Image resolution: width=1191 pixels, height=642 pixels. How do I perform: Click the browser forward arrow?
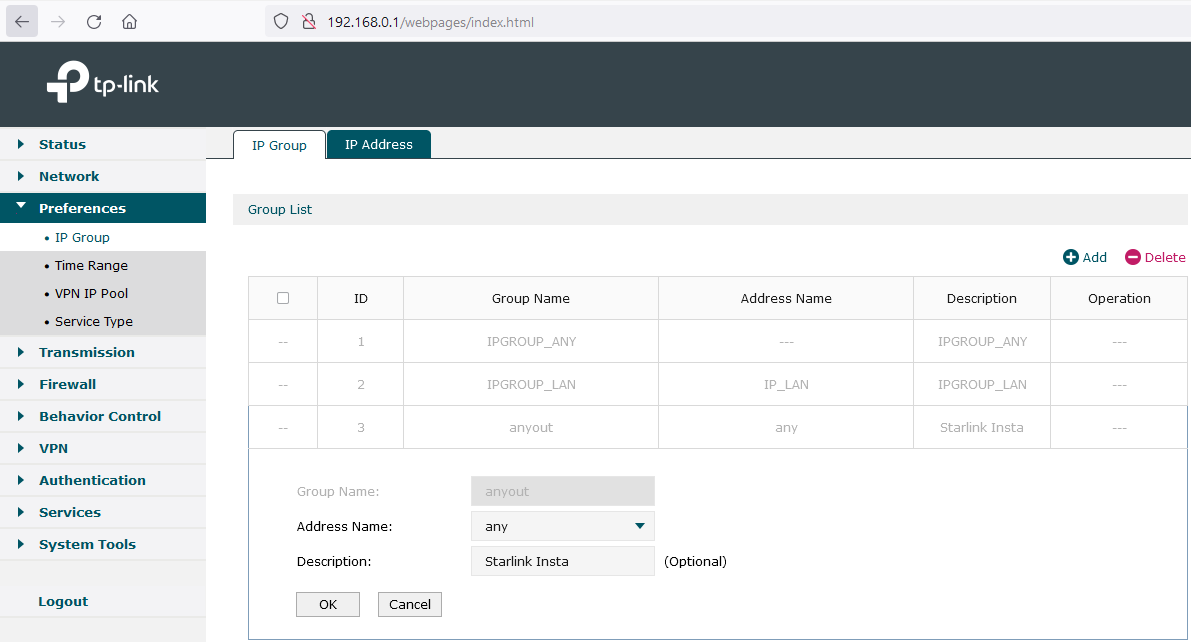click(x=58, y=22)
